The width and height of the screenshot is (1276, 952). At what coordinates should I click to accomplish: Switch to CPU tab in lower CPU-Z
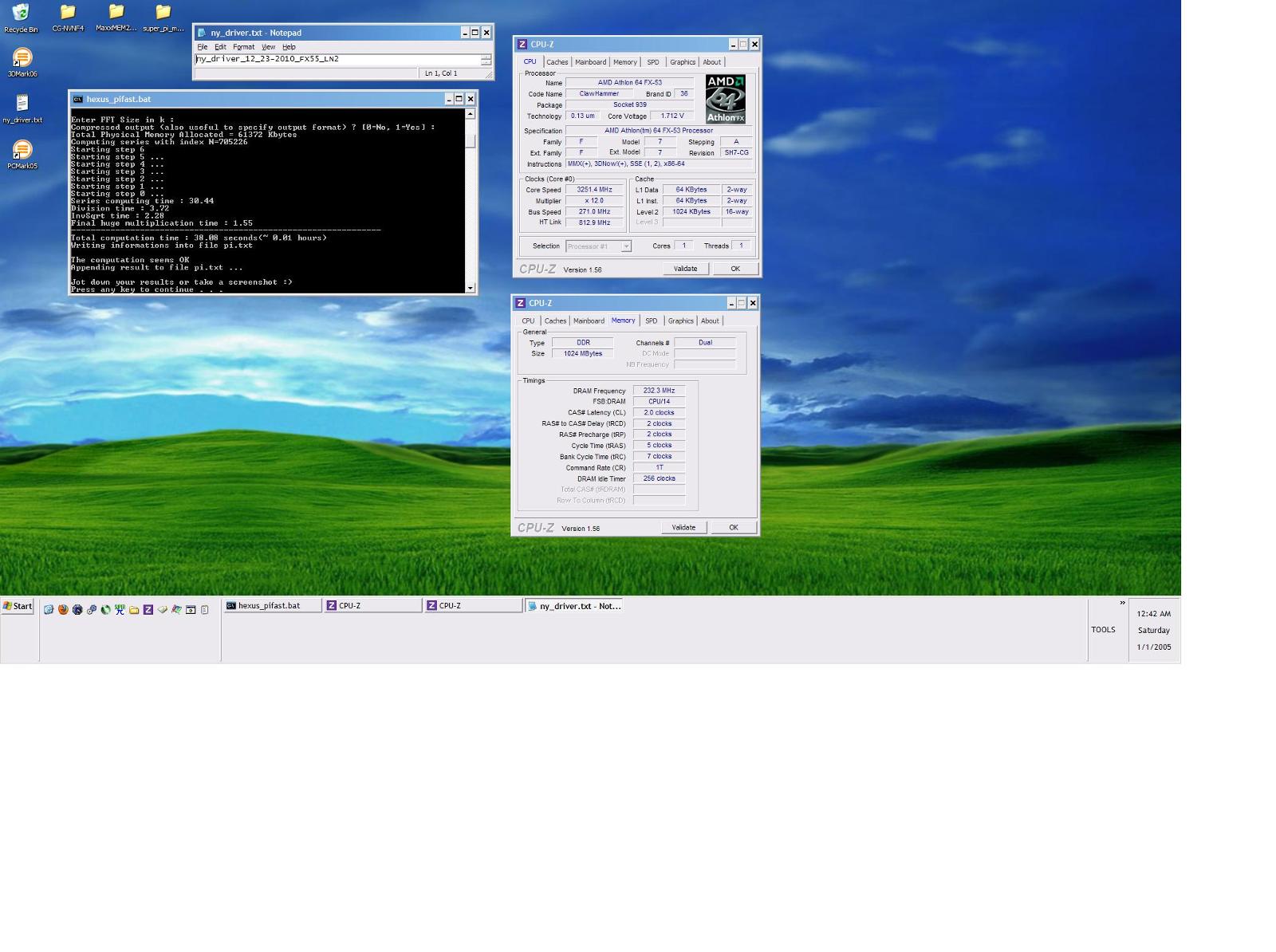tap(528, 321)
